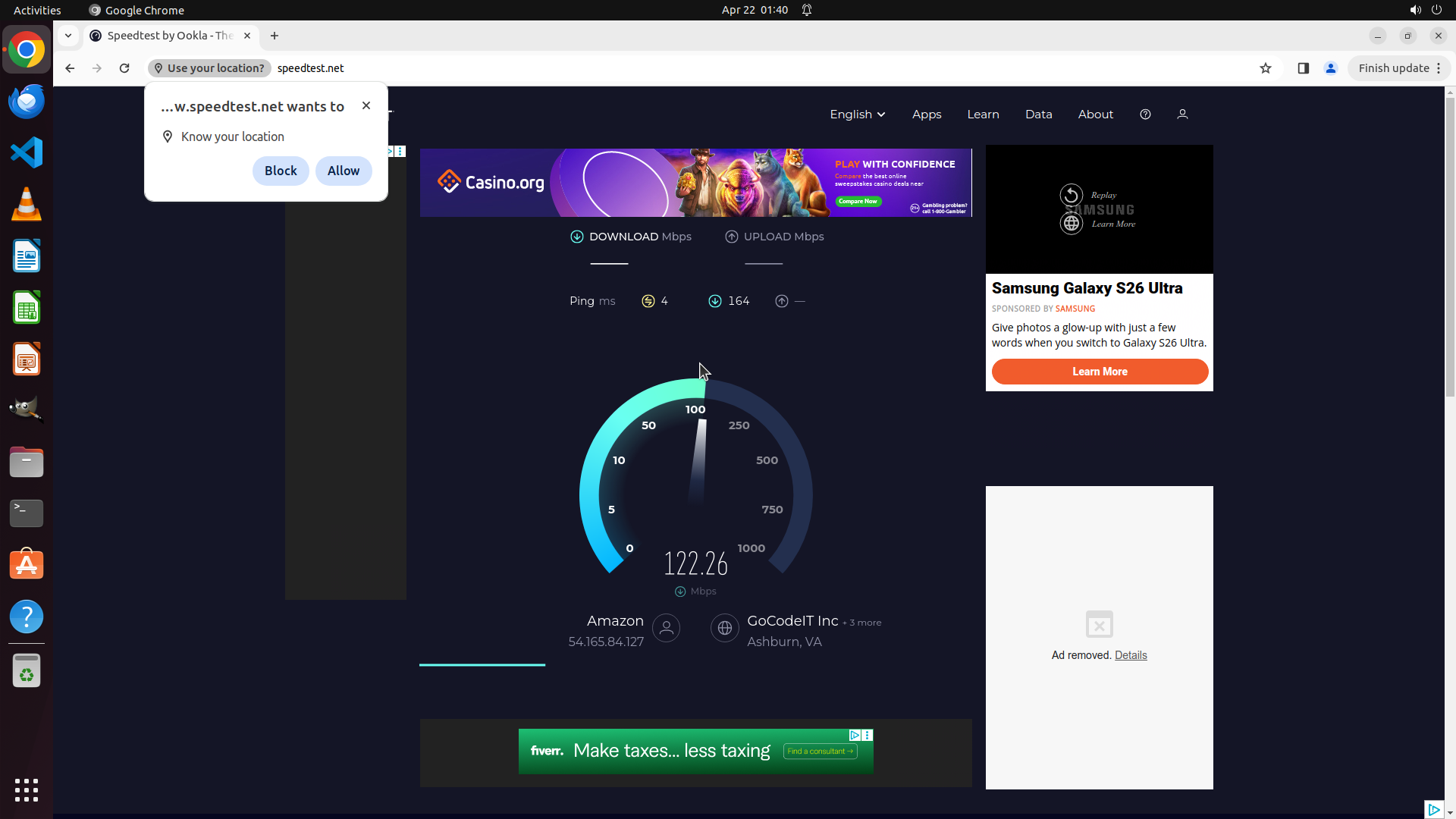
Task: Open Chrome side panel icon
Action: pos(1303,68)
